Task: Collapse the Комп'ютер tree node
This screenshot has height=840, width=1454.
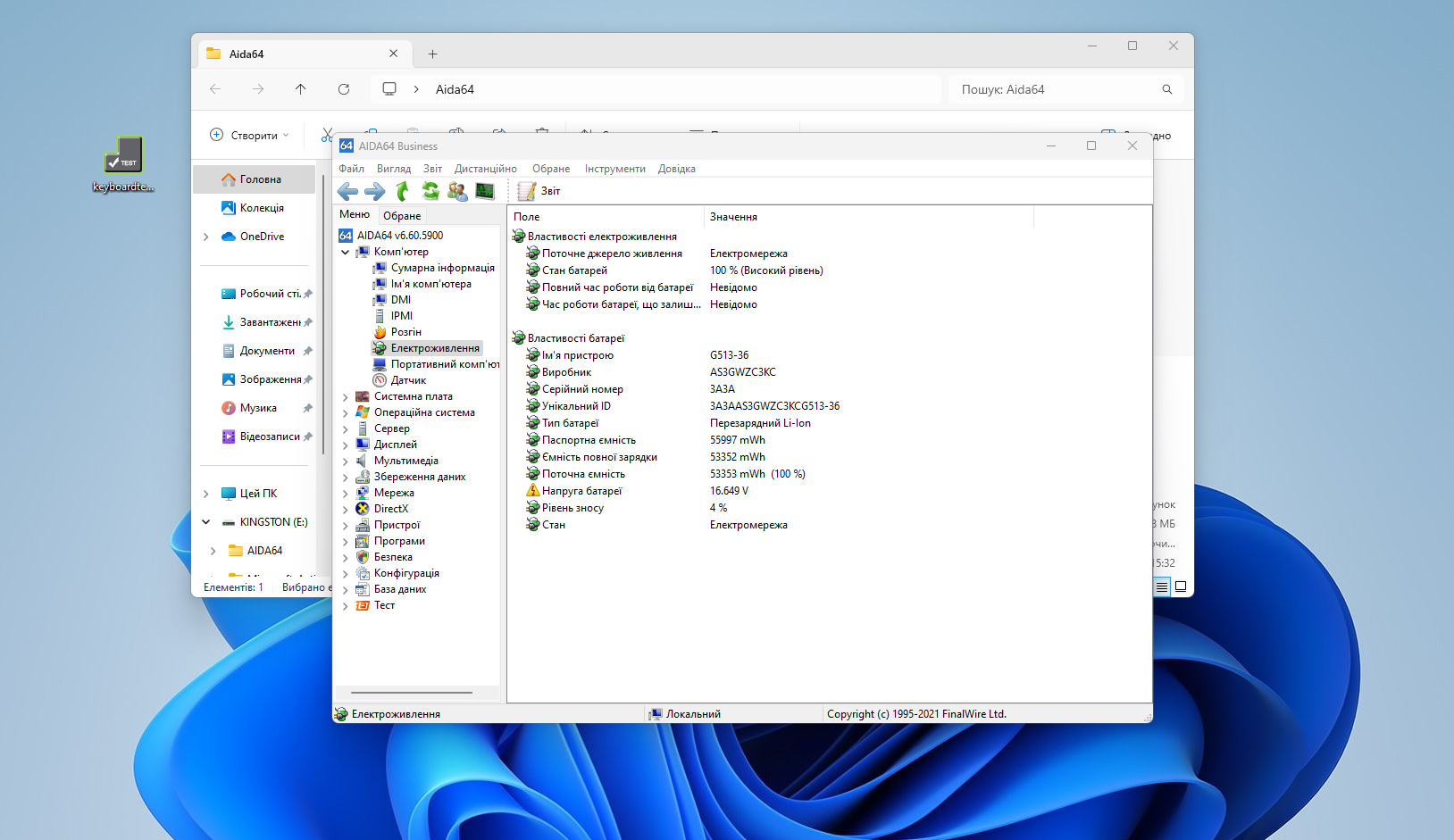Action: pyautogui.click(x=346, y=252)
